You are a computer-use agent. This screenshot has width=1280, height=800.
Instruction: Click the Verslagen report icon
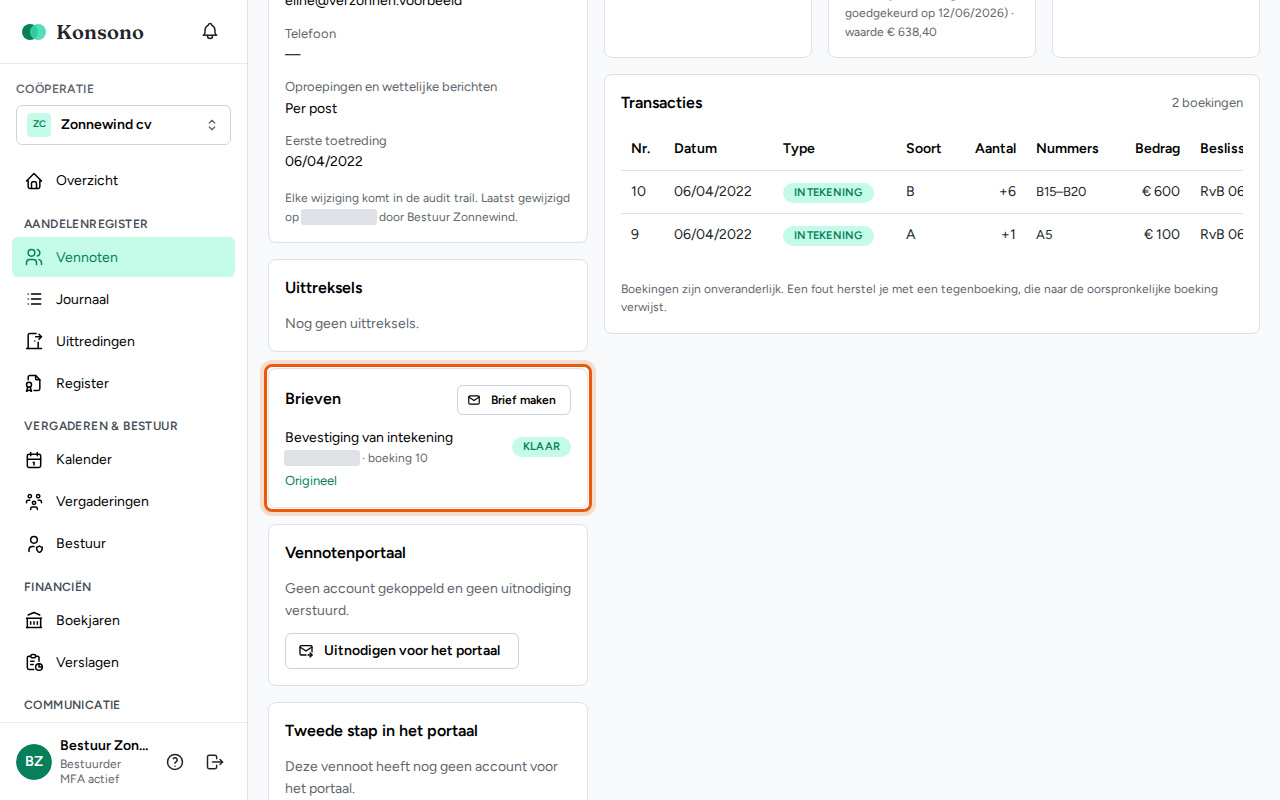35,663
